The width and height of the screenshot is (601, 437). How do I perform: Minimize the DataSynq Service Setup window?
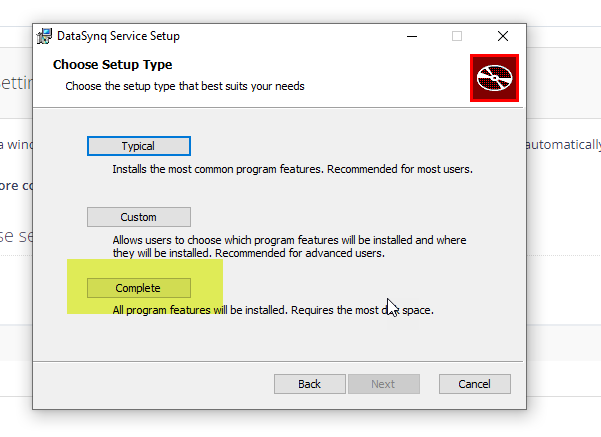tap(412, 36)
